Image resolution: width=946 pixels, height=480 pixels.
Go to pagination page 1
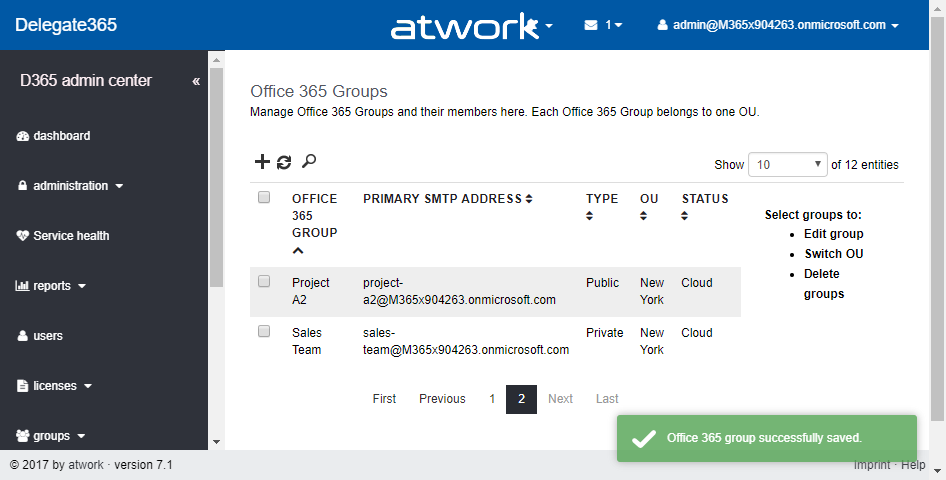click(492, 399)
